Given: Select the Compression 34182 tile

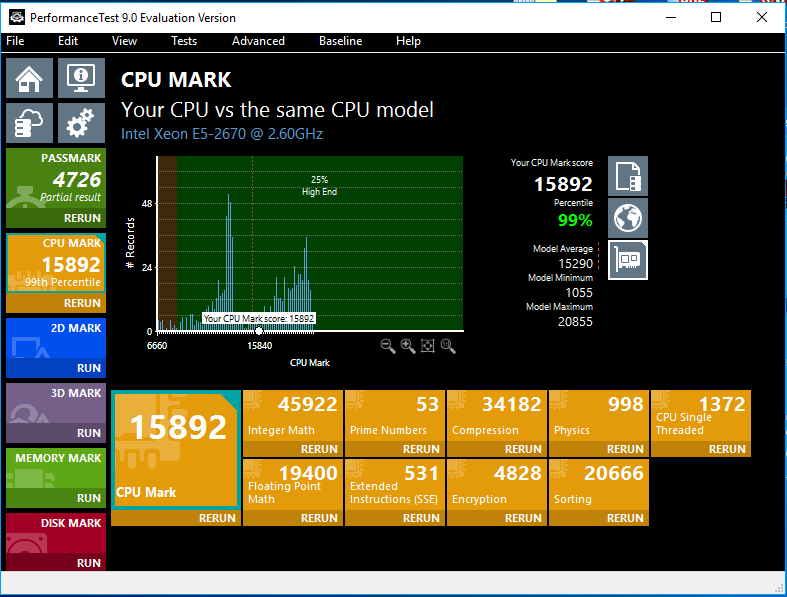Looking at the screenshot, I should [497, 416].
